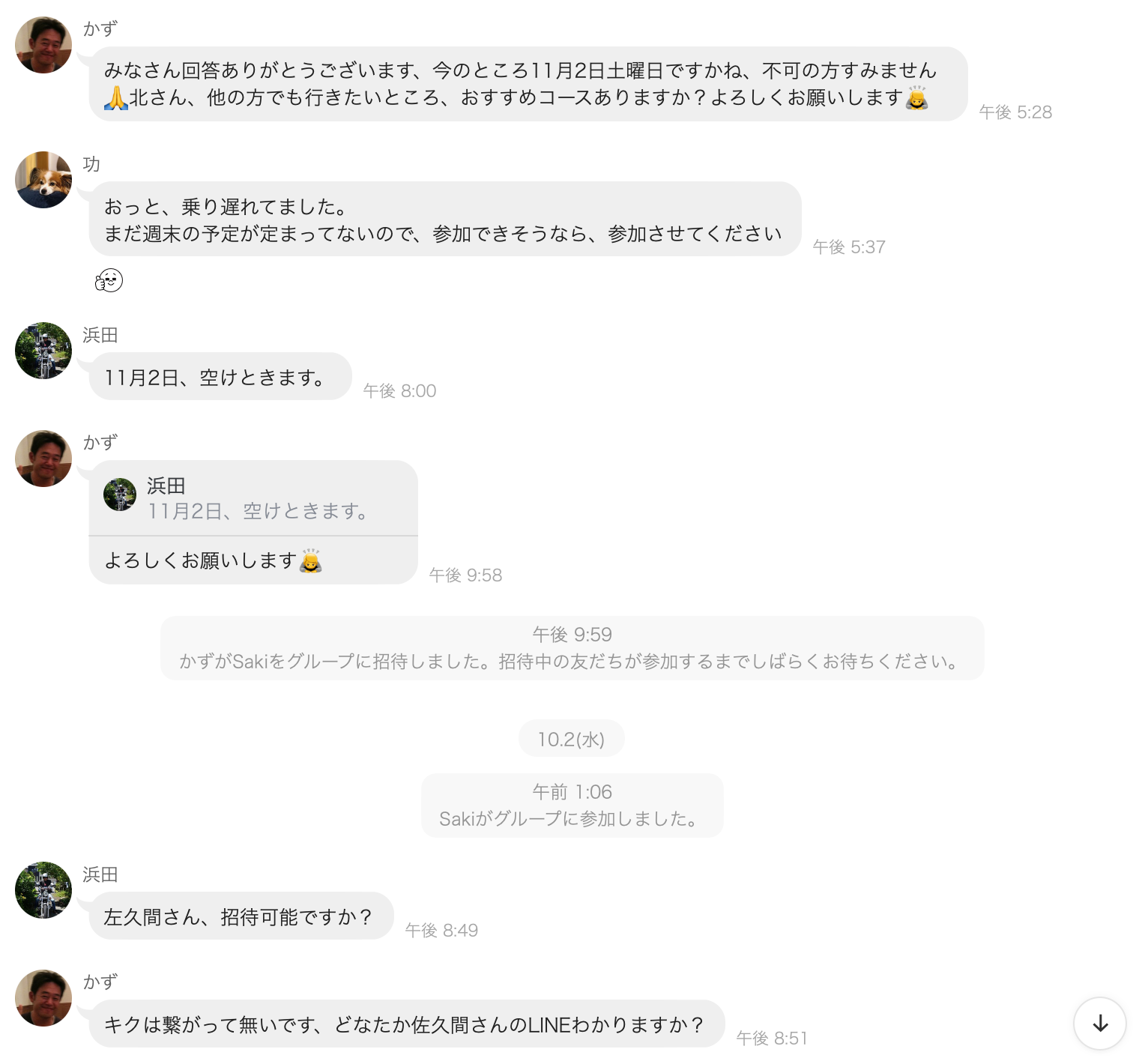This screenshot has height=1064, width=1139.
Task: Click the thumbs-up face reaction under 功's message
Action: click(109, 280)
